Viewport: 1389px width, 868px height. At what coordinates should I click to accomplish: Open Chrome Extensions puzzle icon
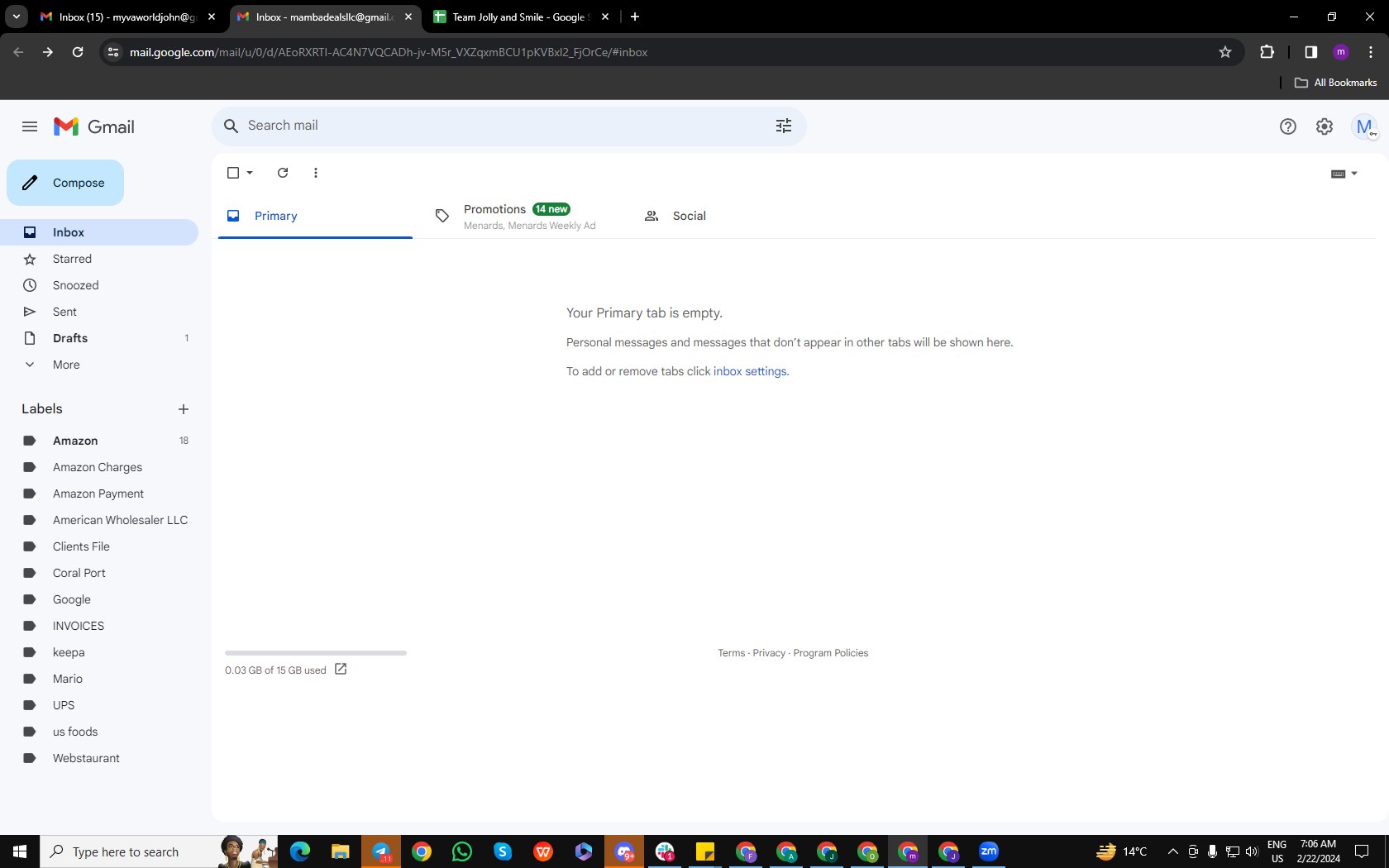[x=1267, y=52]
